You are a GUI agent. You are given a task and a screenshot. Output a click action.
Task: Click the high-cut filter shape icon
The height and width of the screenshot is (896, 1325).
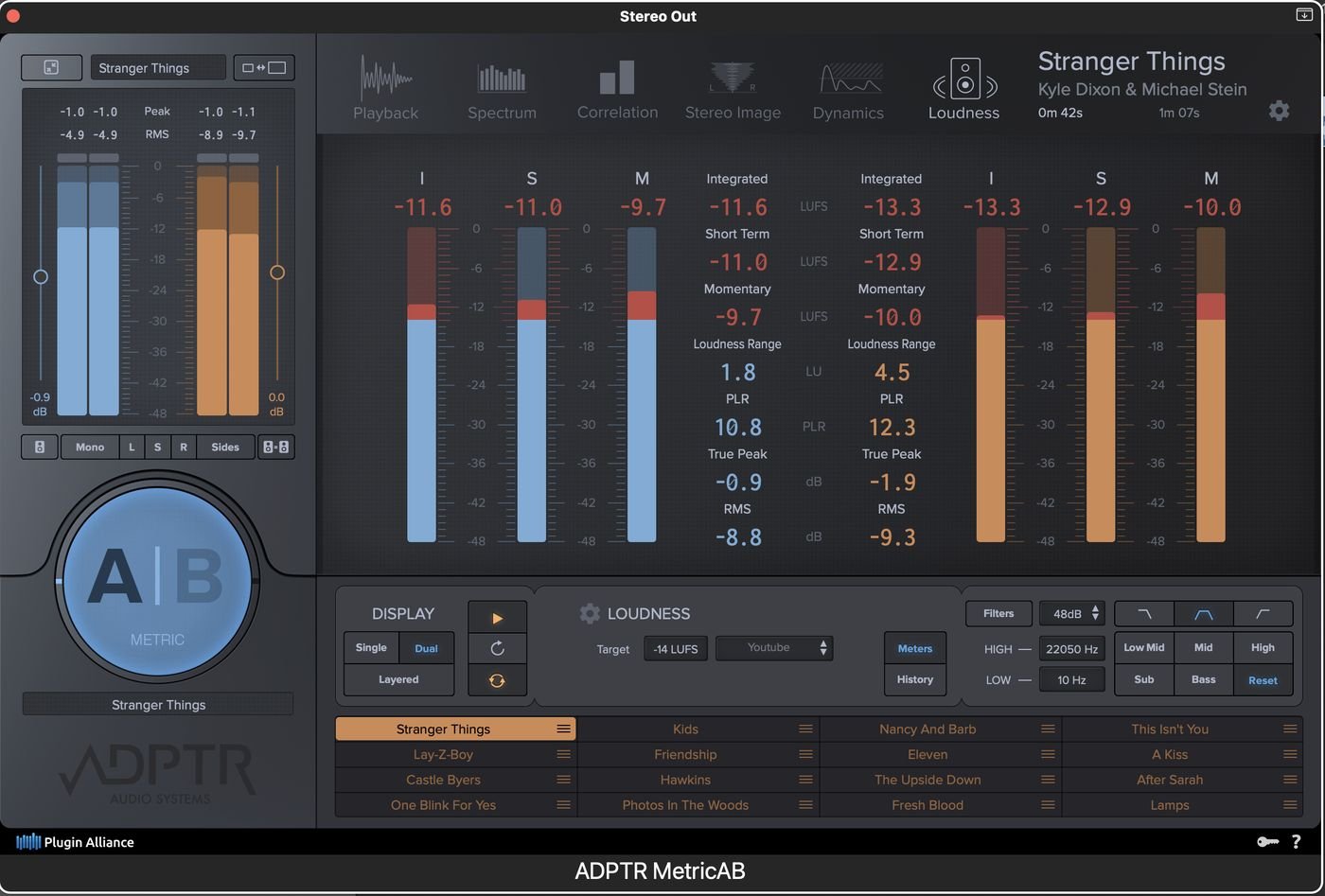coord(1144,613)
